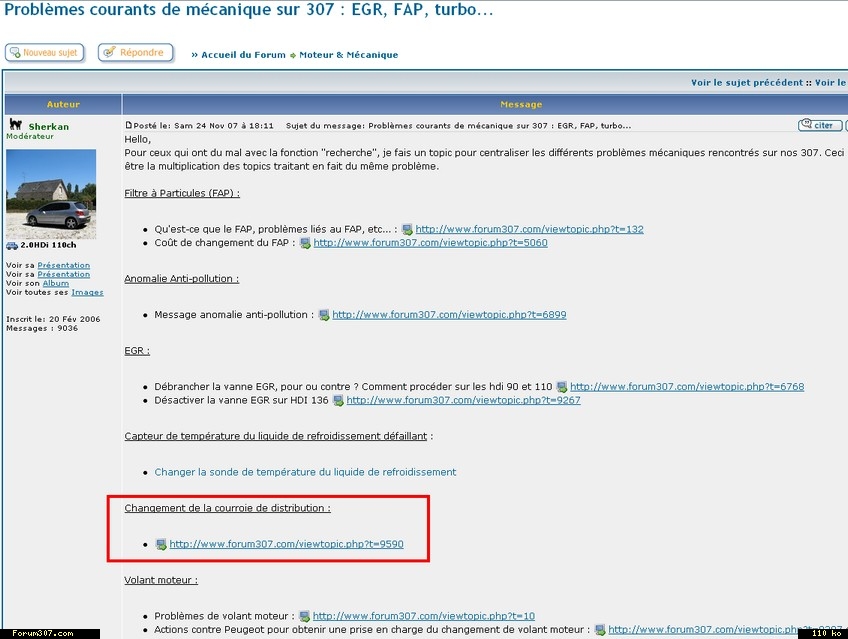
Task: Click link icon before t=6768 URL
Action: pyautogui.click(x=562, y=387)
